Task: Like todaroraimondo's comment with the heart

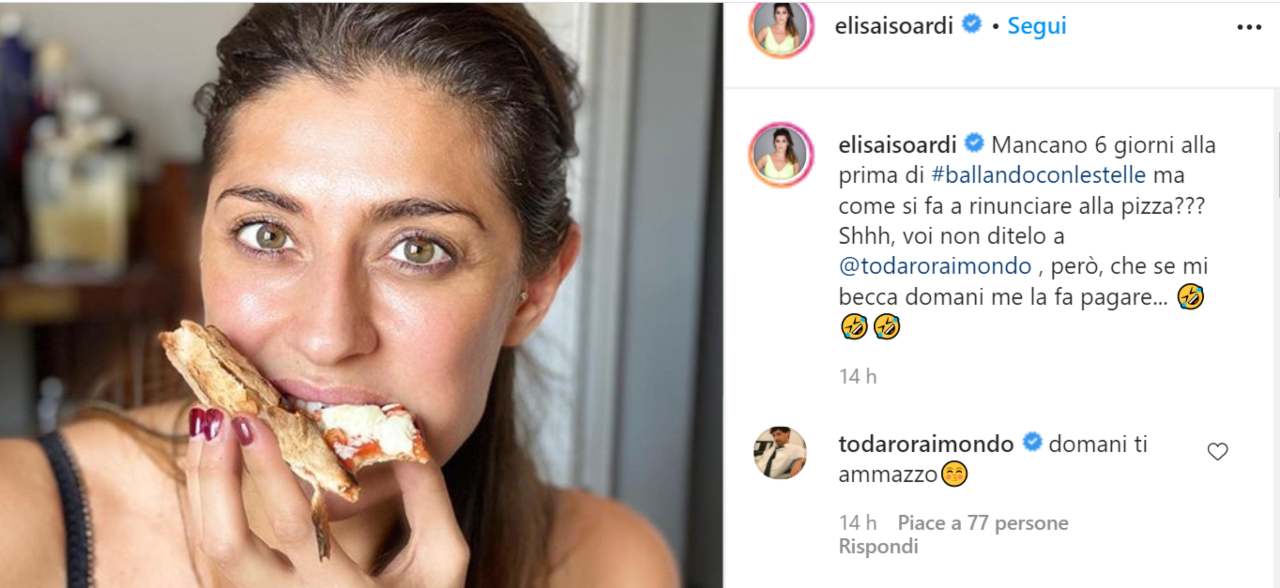Action: coord(1217,452)
